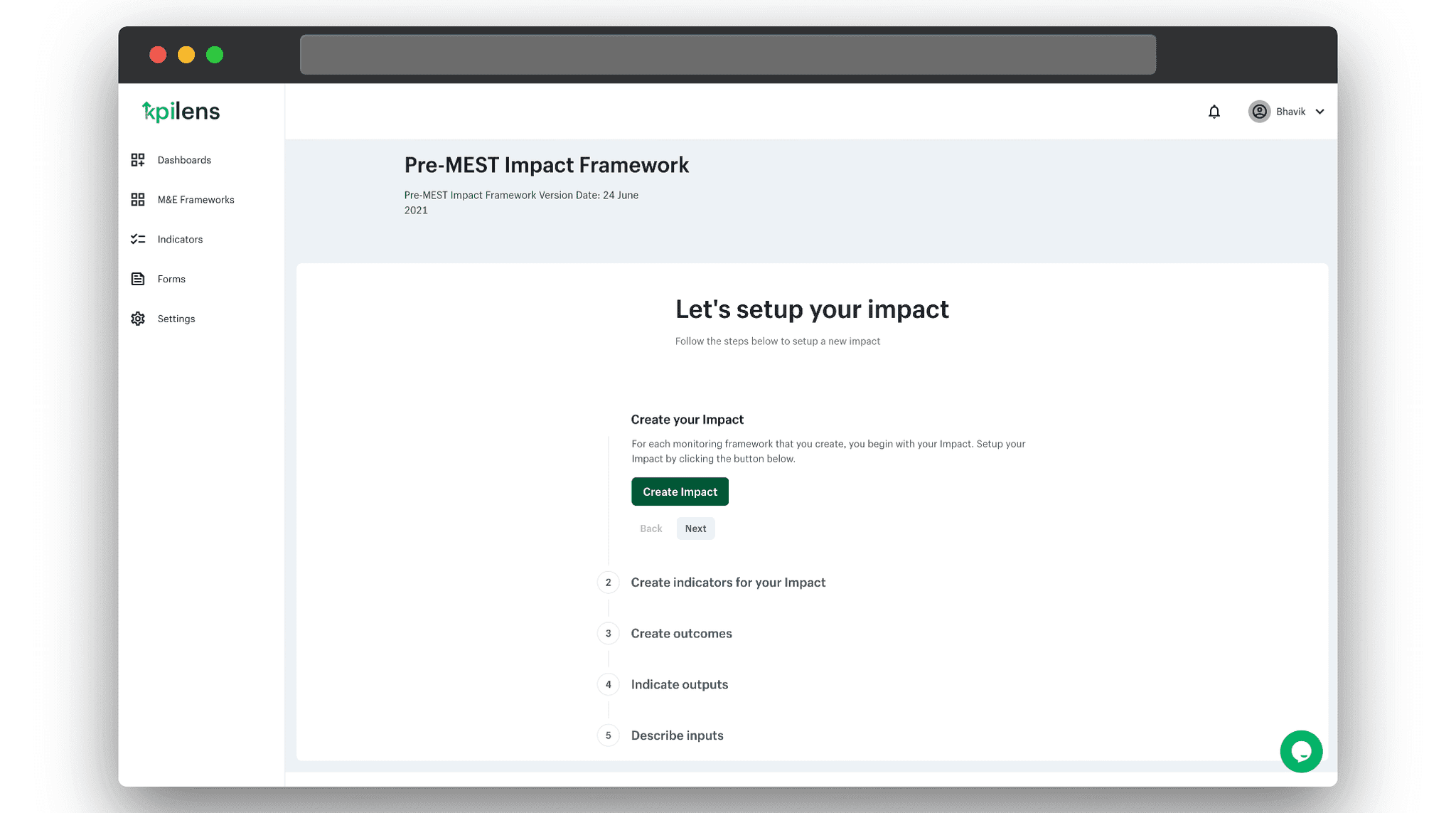Select step 5 Describe inputs

pos(676,735)
